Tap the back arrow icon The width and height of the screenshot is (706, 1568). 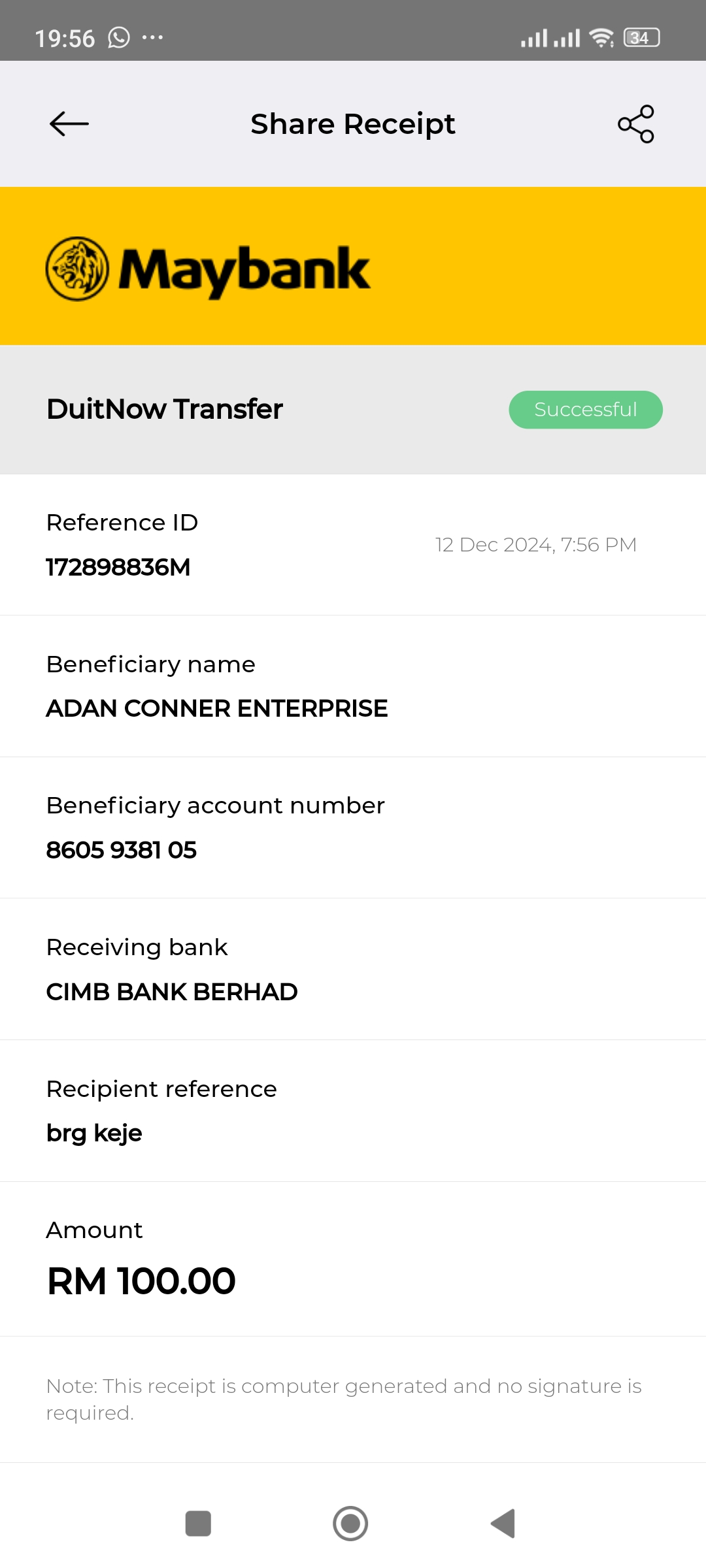tap(69, 124)
